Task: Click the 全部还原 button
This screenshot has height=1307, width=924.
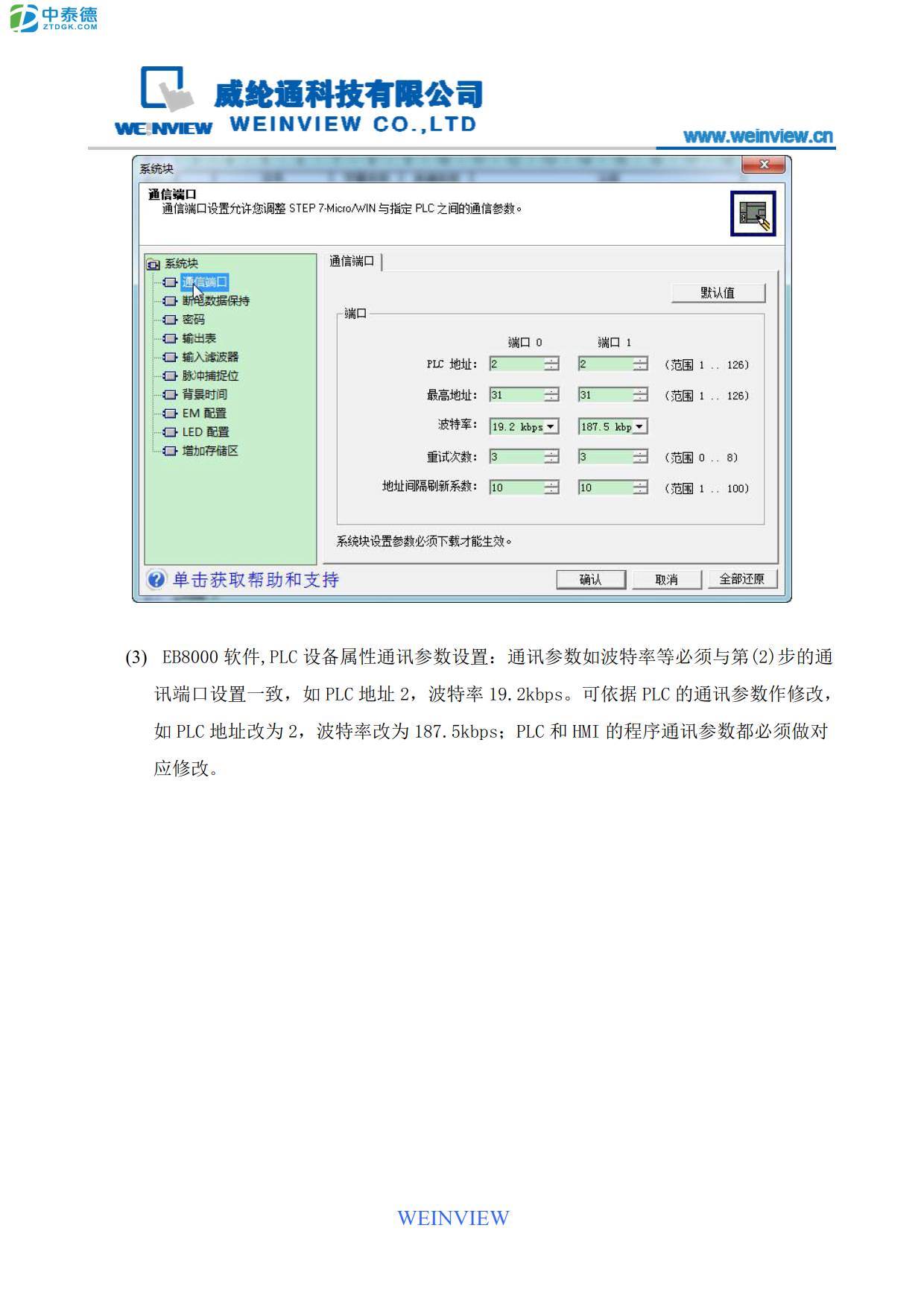Action: pos(742,579)
